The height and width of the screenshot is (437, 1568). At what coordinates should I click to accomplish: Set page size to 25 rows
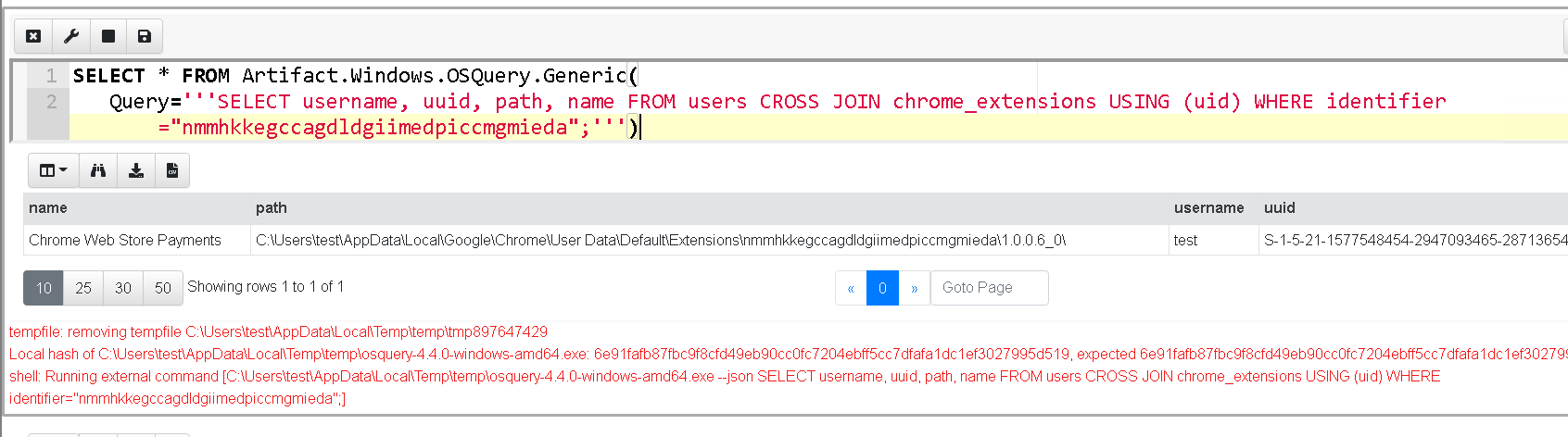tap(83, 288)
